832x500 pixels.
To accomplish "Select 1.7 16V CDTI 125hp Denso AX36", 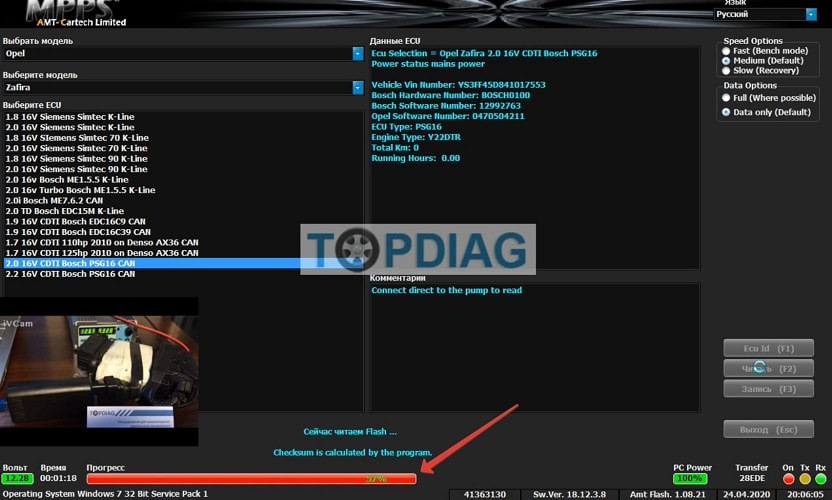I will tap(102, 253).
